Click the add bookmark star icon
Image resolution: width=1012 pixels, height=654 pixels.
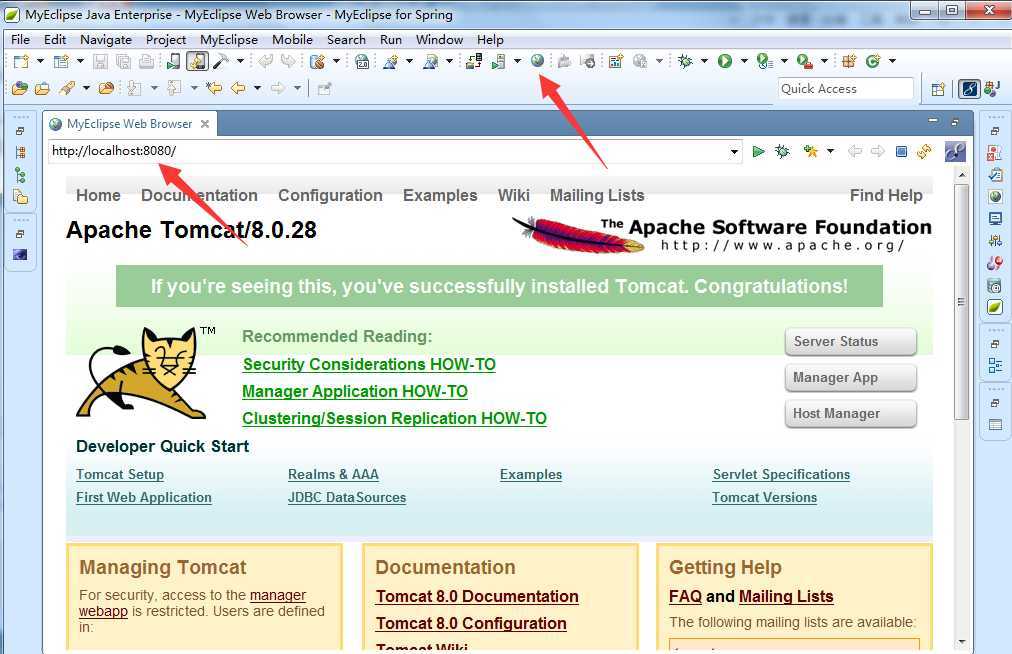coord(810,152)
